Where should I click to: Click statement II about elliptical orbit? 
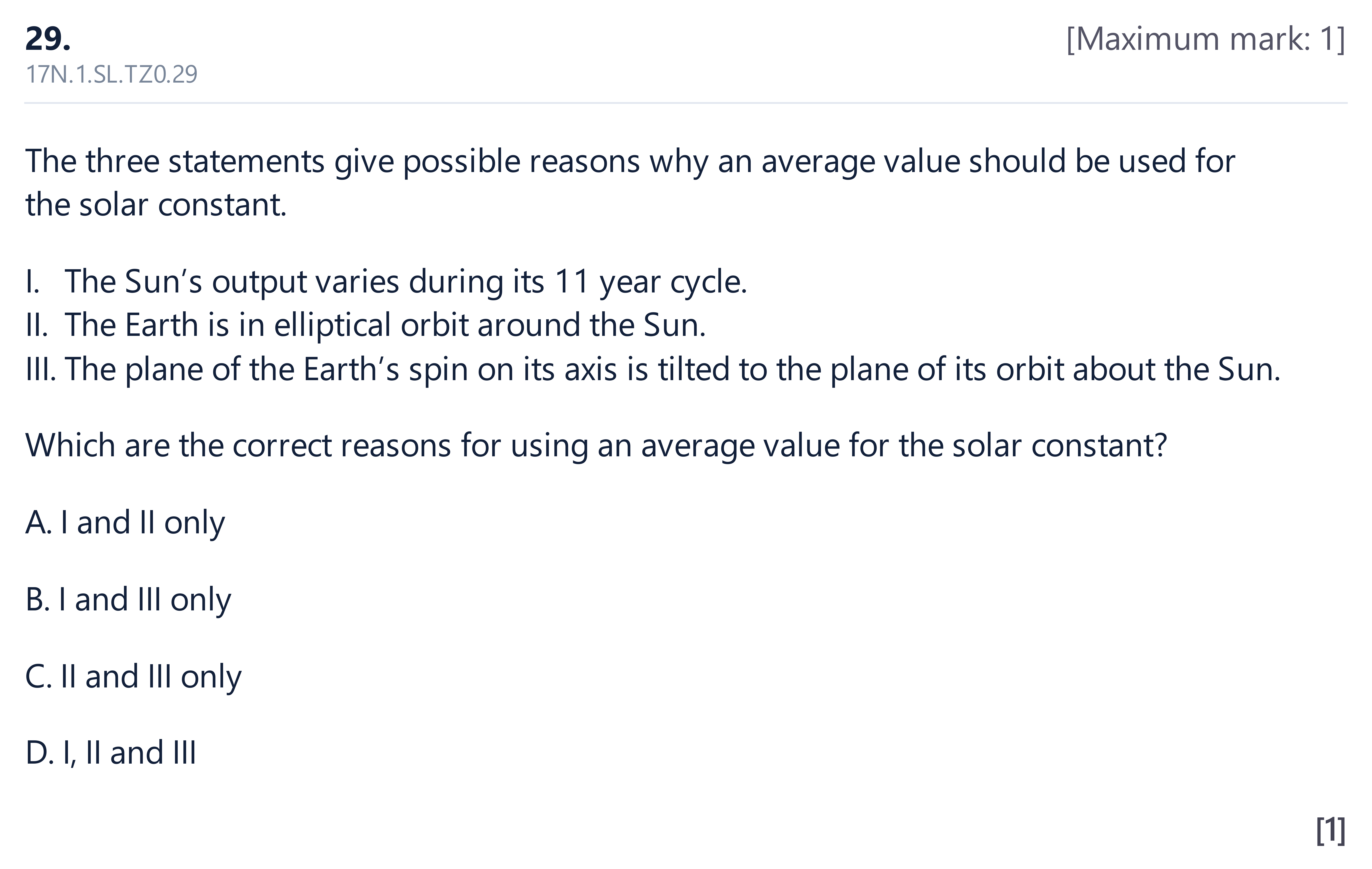366,325
